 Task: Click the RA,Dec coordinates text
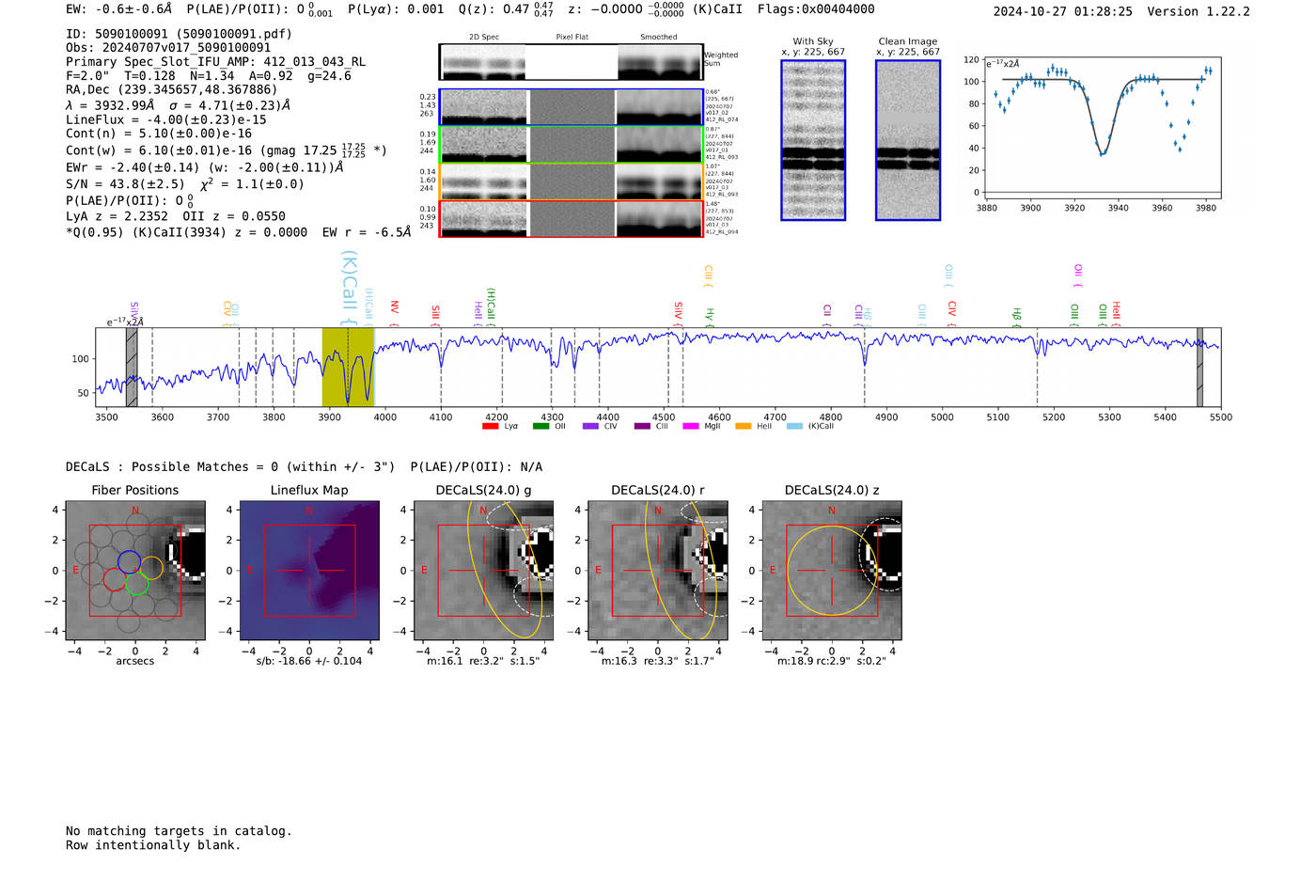coord(171,90)
